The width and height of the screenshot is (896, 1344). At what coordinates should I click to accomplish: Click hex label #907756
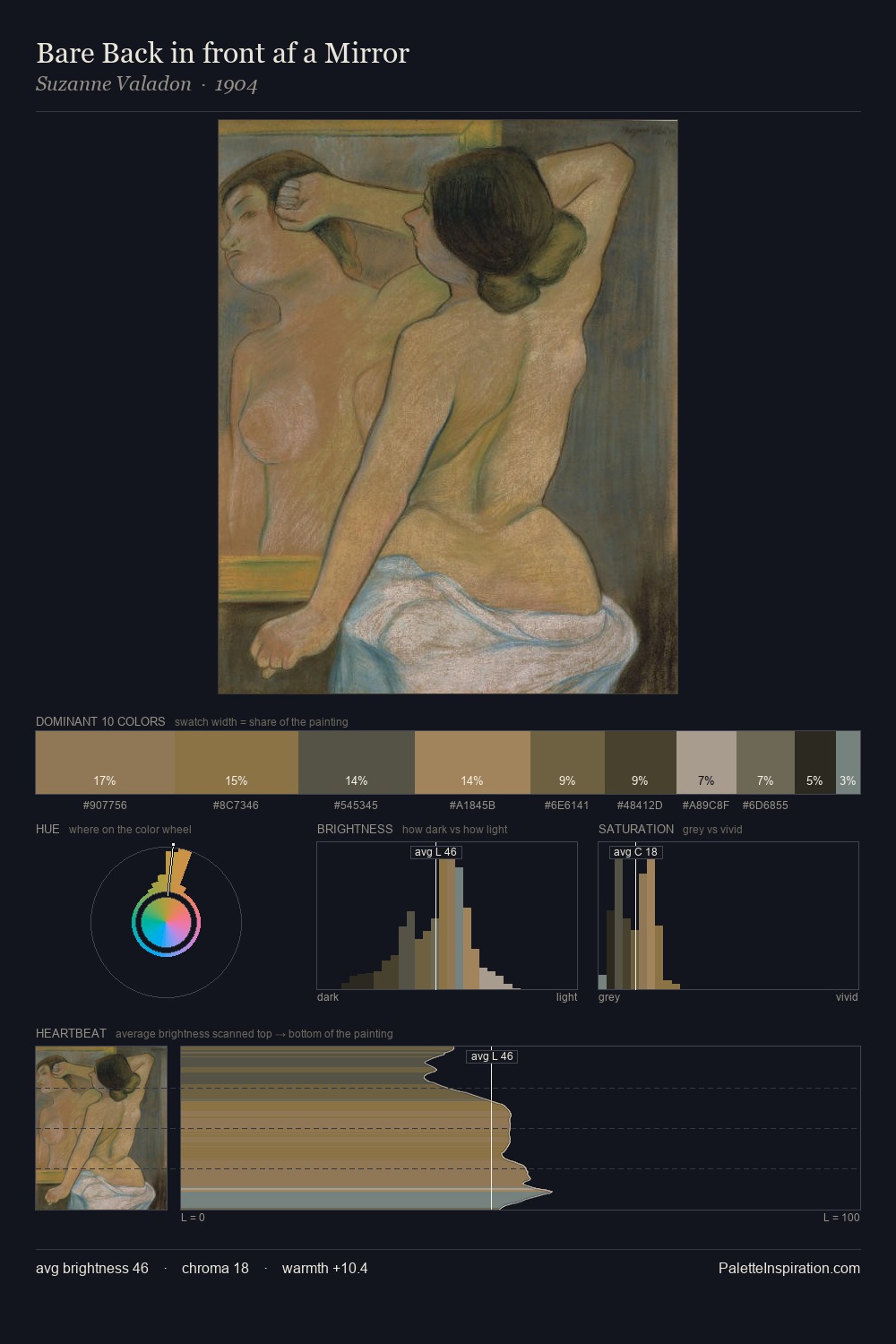pyautogui.click(x=105, y=806)
